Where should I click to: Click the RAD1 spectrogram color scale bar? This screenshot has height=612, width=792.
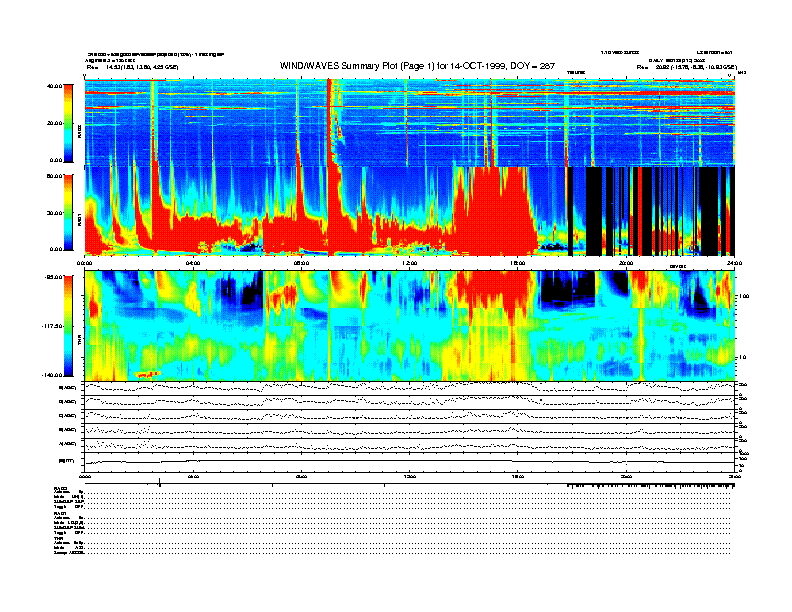68,212
